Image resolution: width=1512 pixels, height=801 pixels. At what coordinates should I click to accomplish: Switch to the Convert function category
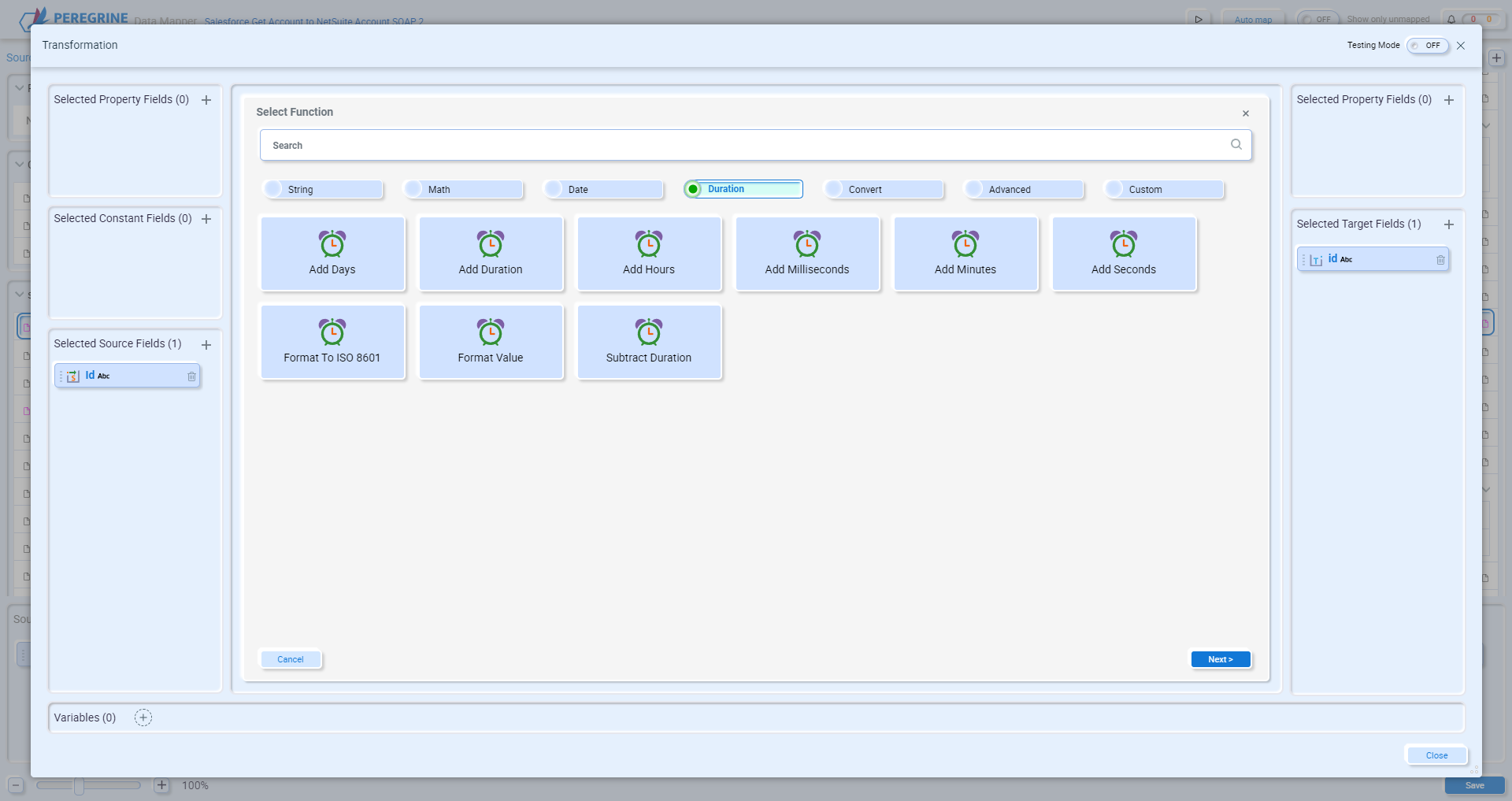tap(835, 189)
